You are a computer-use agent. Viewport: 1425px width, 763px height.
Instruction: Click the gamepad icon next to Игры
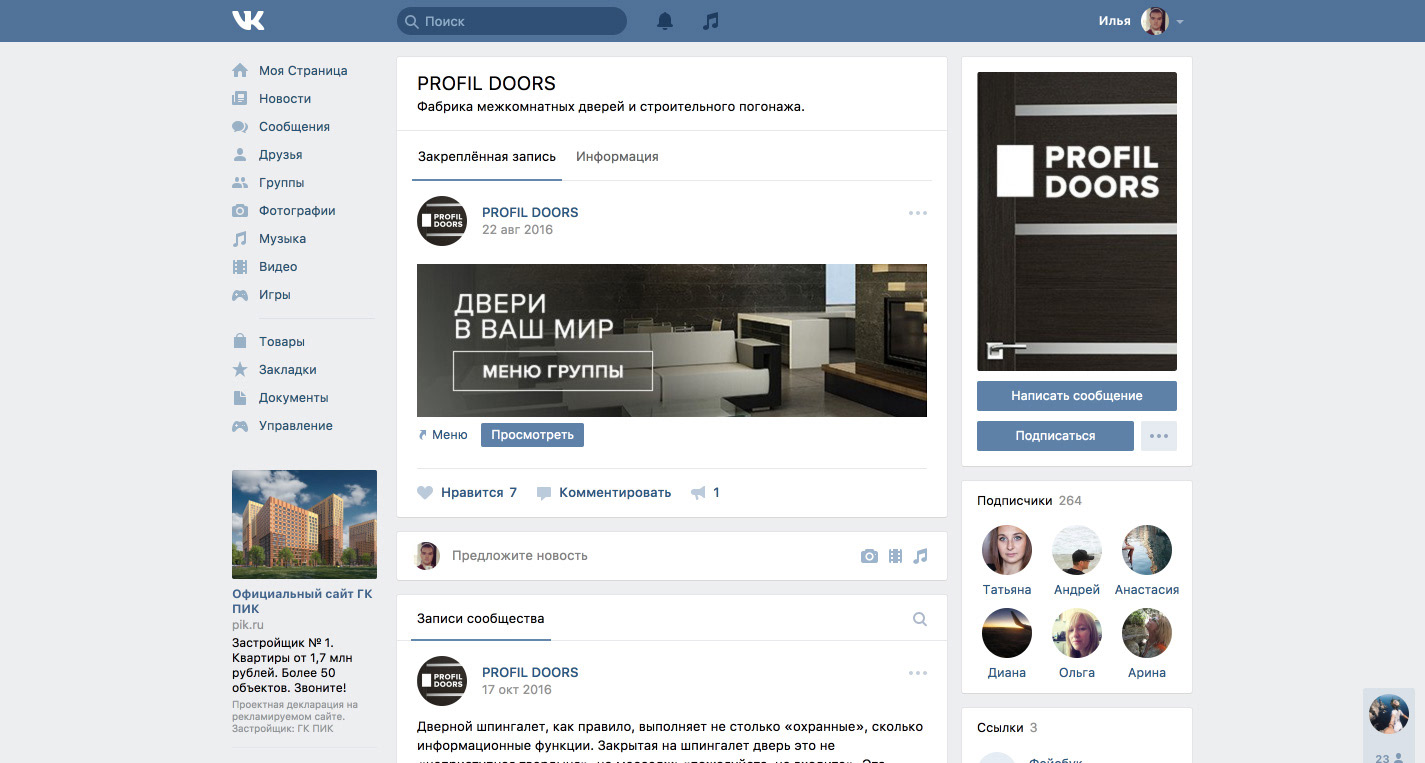(x=240, y=295)
